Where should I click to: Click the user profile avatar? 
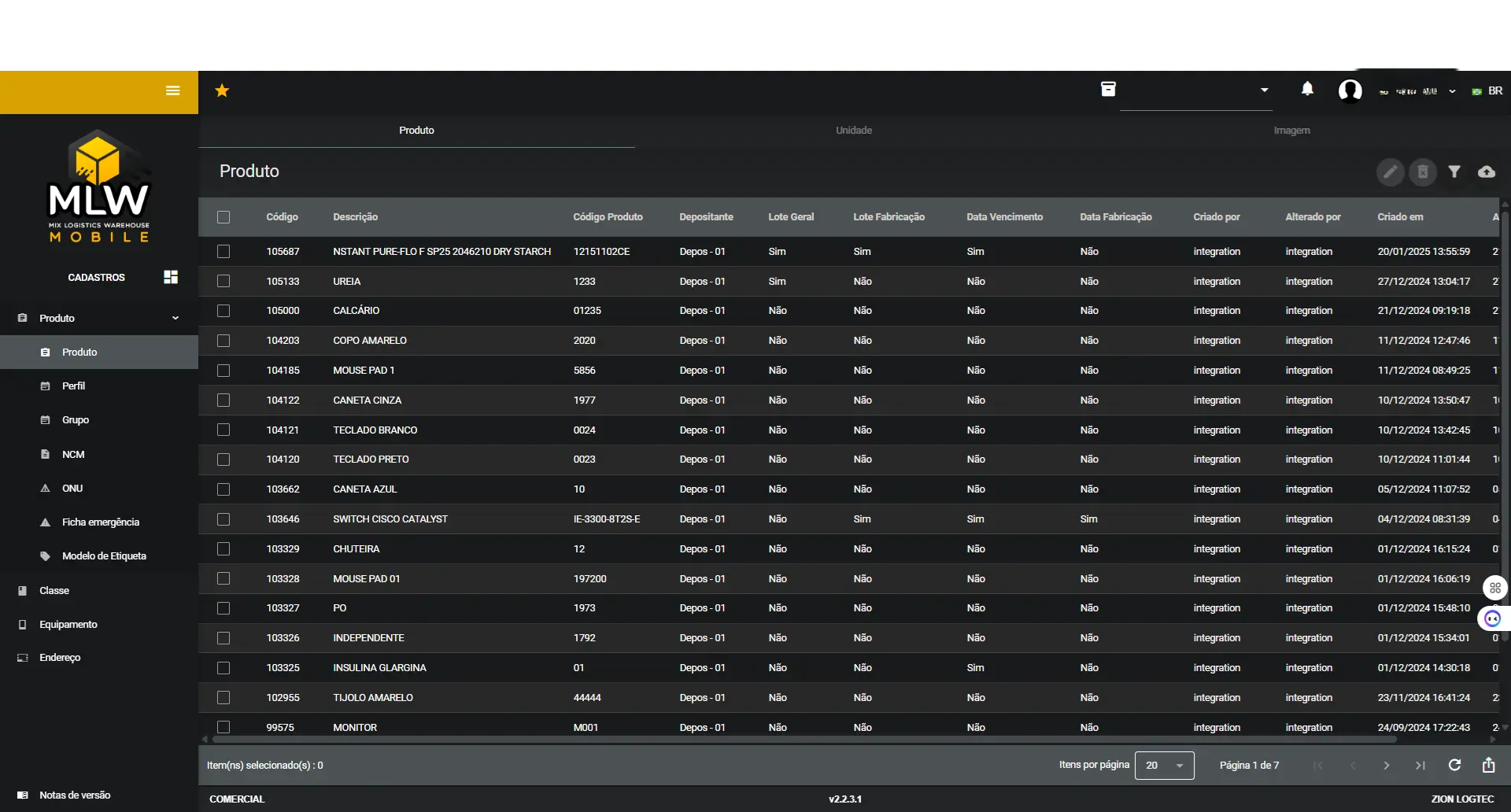tap(1350, 91)
